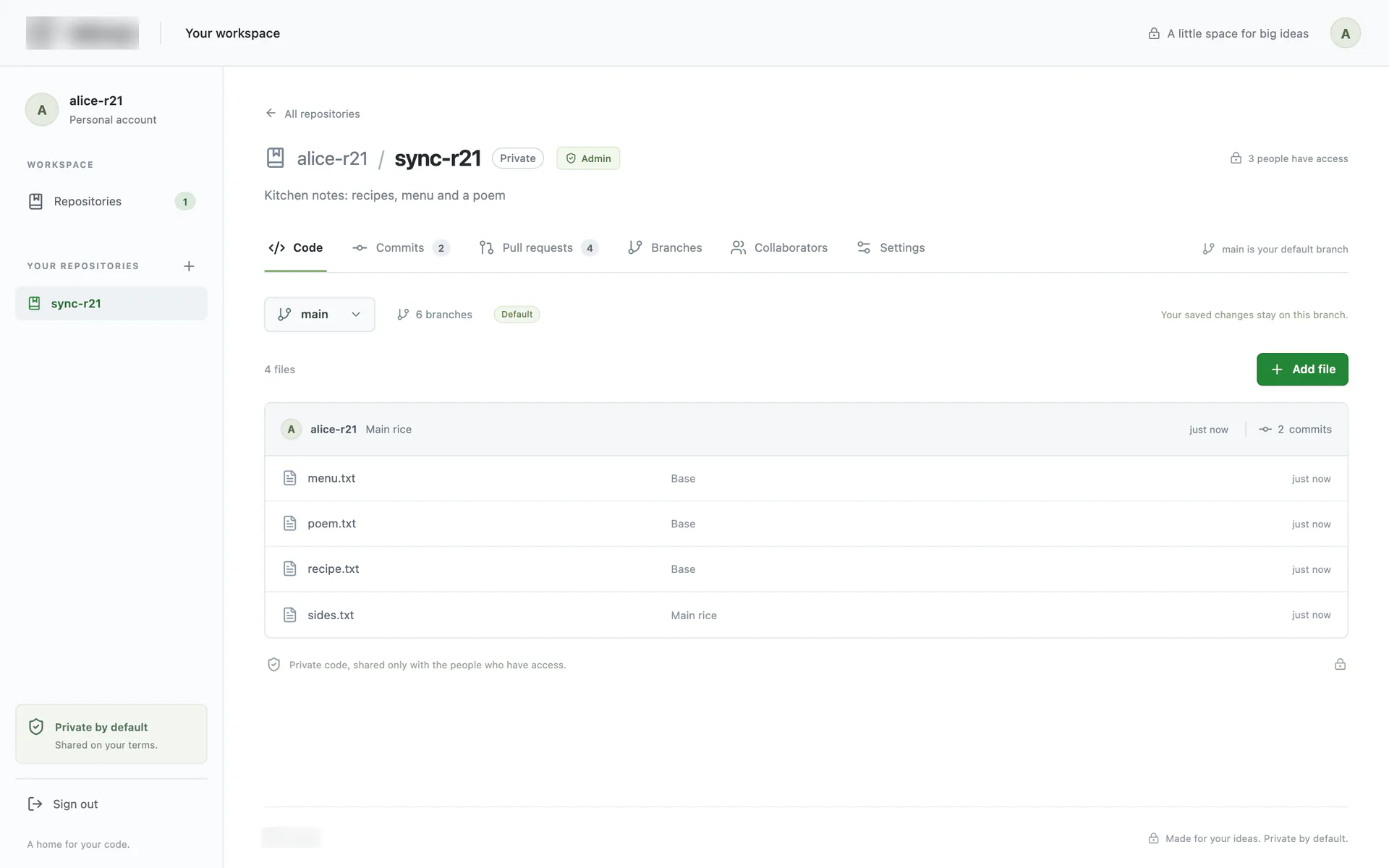Open menu.txt file

tap(331, 478)
